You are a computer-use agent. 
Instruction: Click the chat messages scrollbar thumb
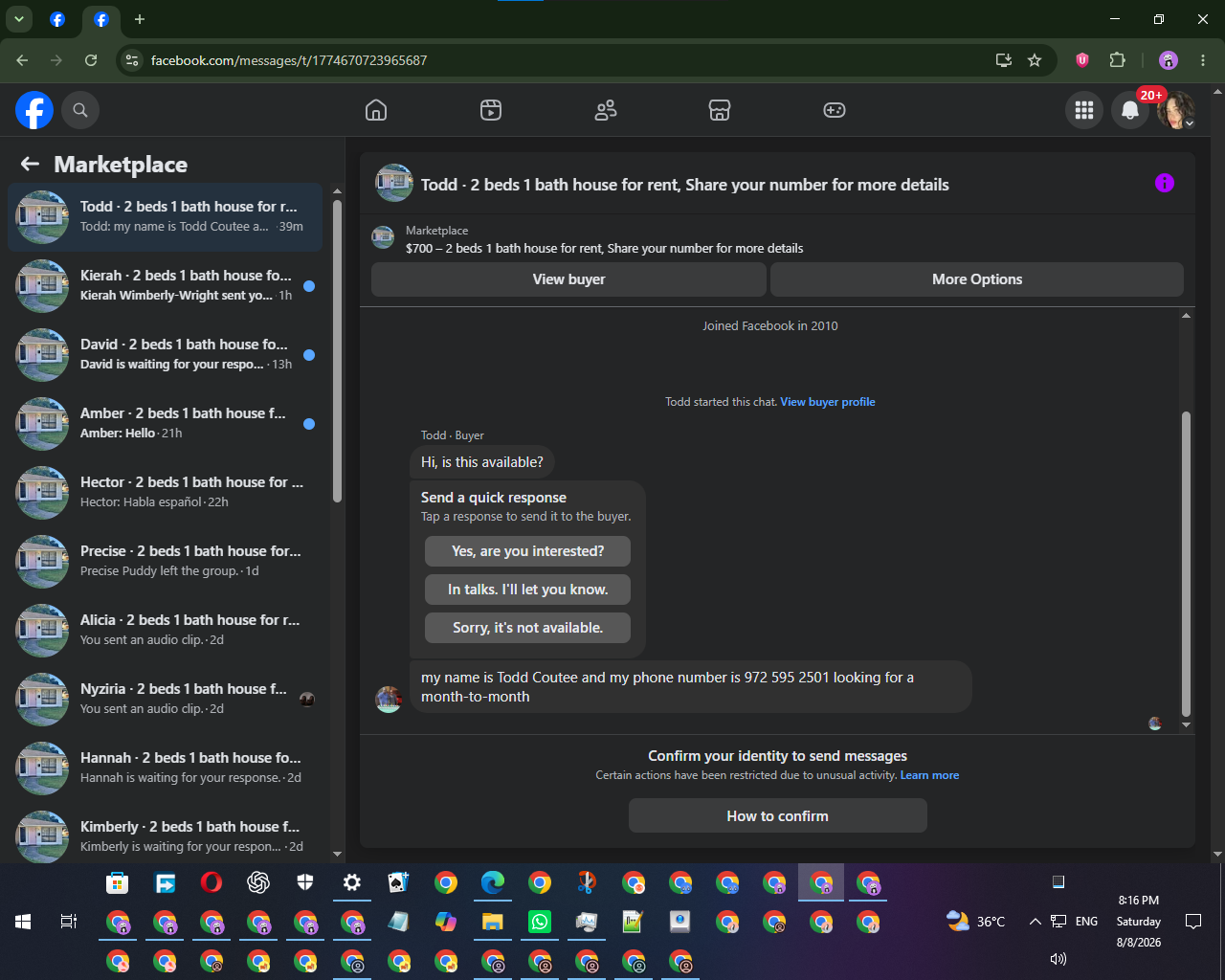pos(1186,564)
